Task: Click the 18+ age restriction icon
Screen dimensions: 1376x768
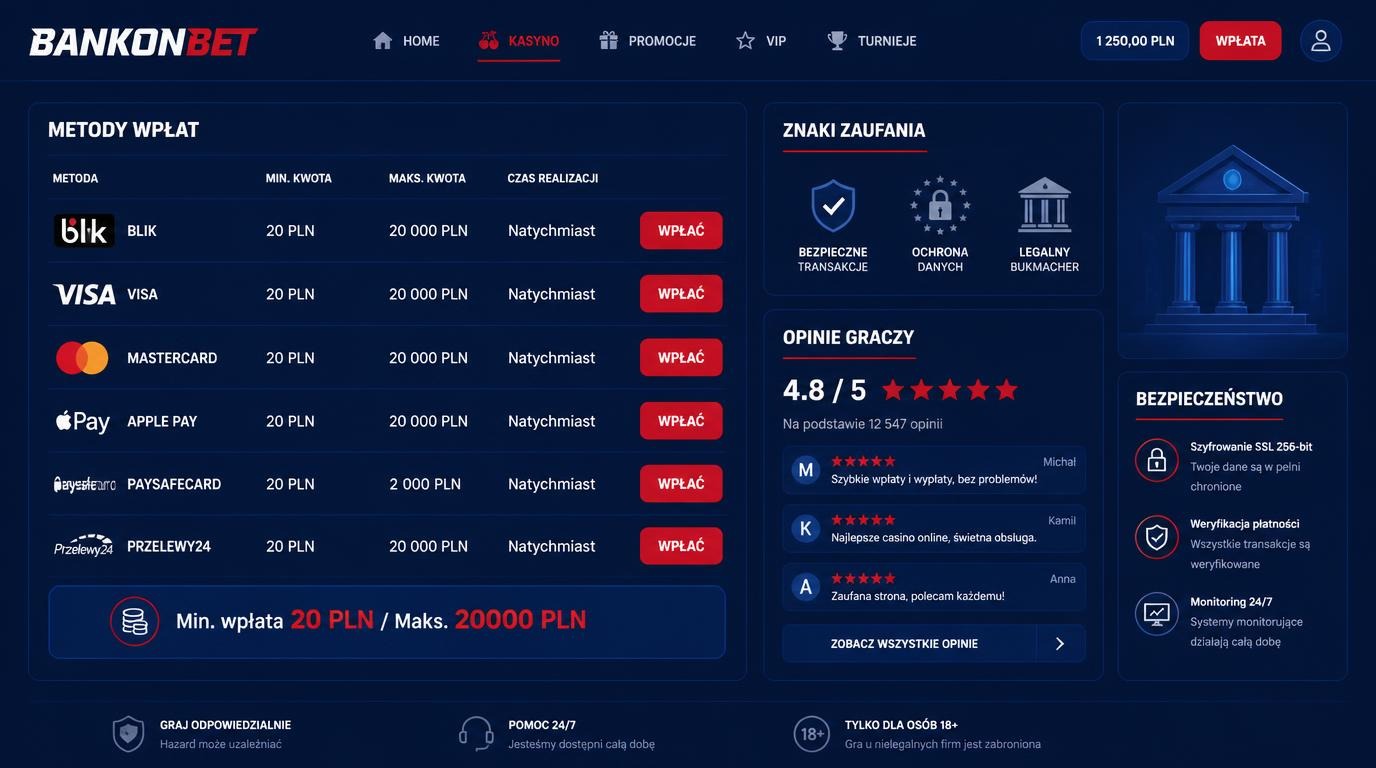Action: [x=812, y=734]
